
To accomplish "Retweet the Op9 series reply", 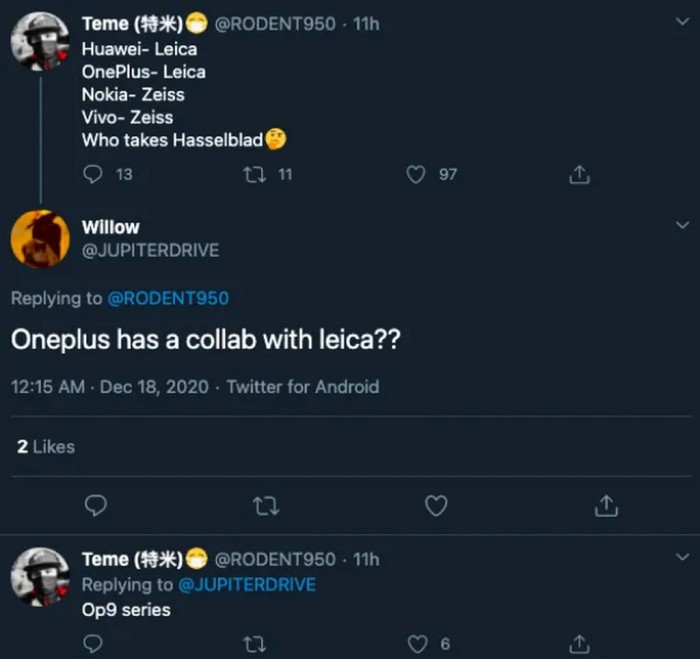I will [257, 644].
